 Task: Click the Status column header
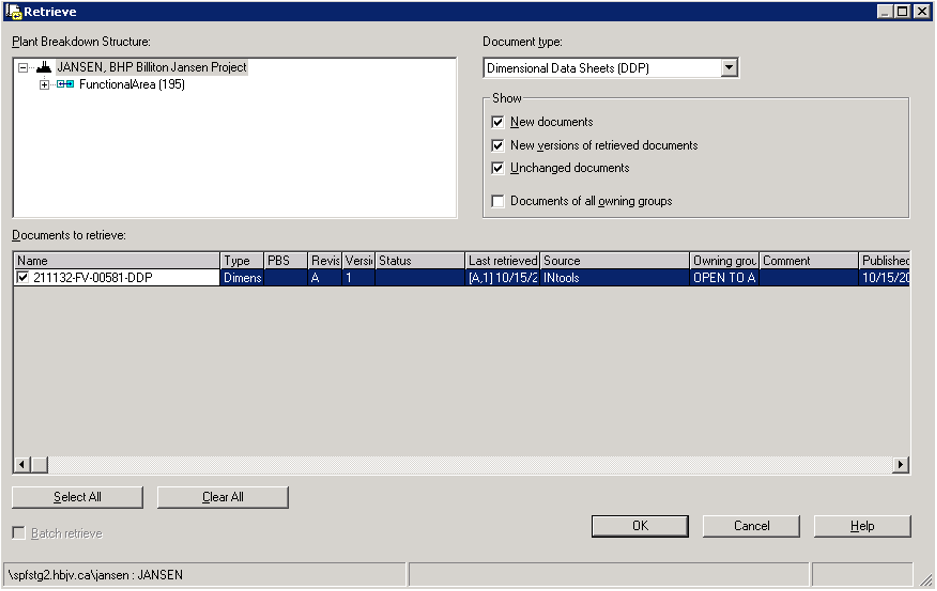(419, 261)
